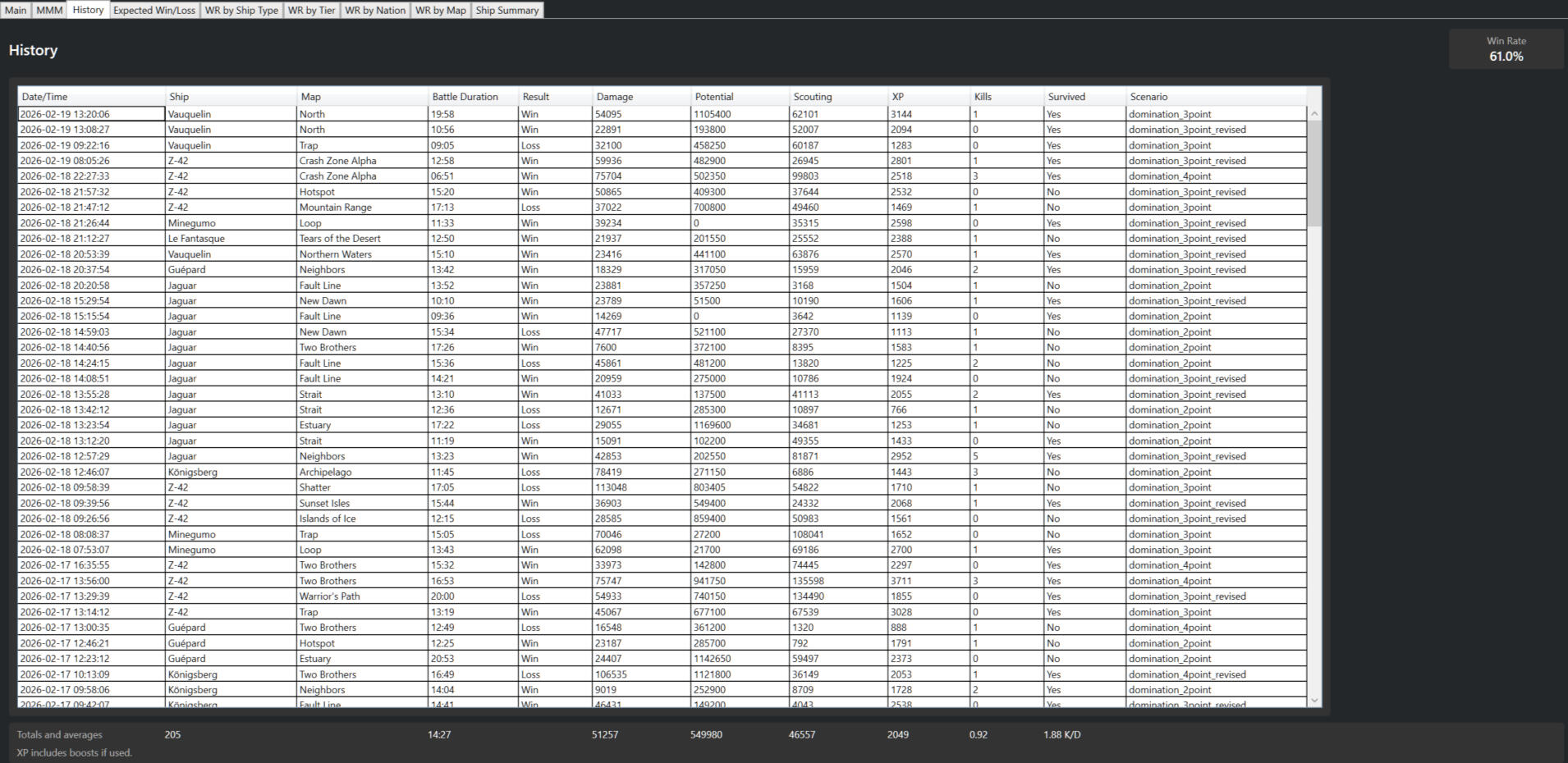Go to the WR by Tier tab
This screenshot has width=1568, height=763.
(x=311, y=10)
